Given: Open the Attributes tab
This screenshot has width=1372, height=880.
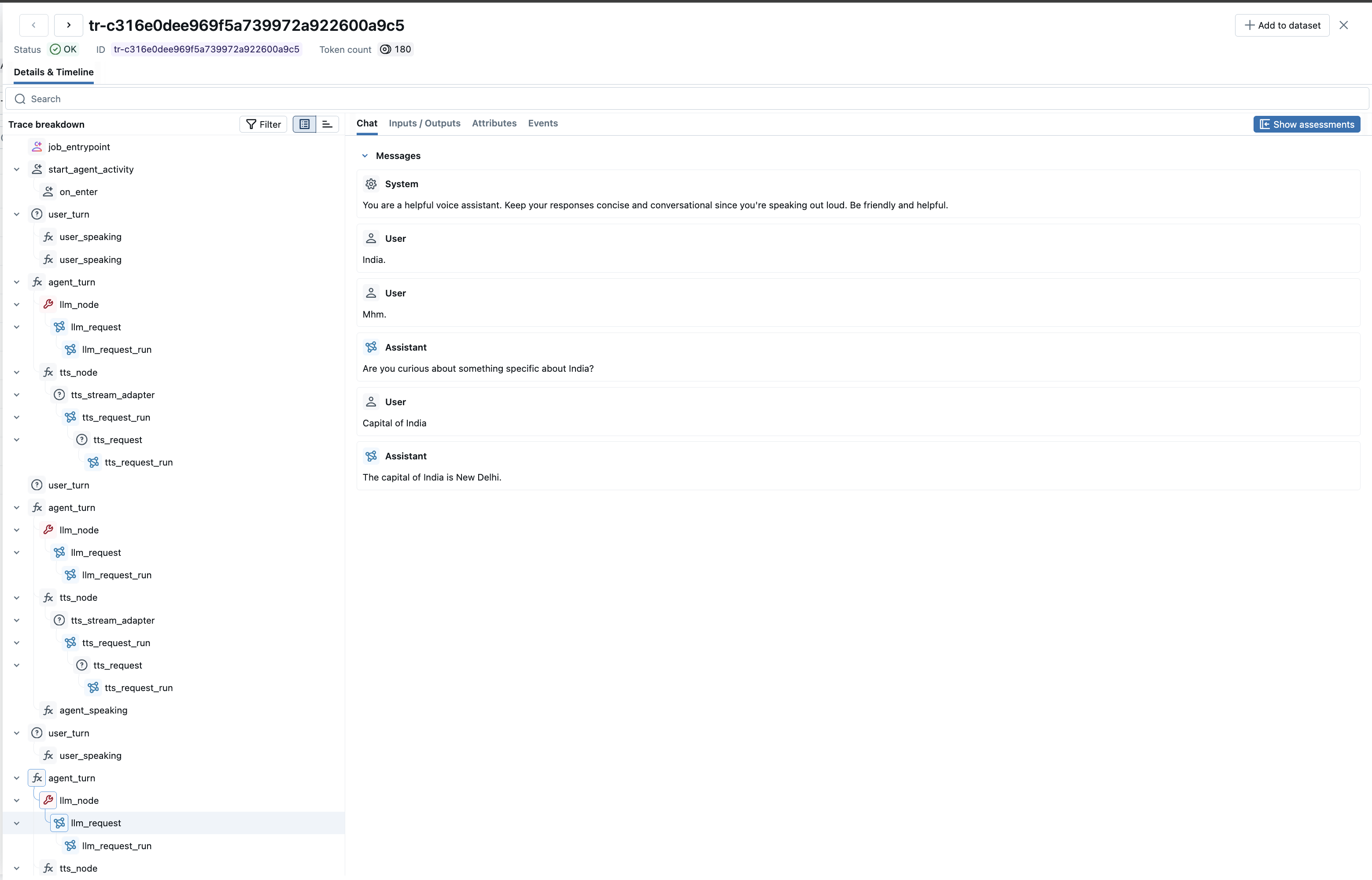Looking at the screenshot, I should [x=494, y=123].
